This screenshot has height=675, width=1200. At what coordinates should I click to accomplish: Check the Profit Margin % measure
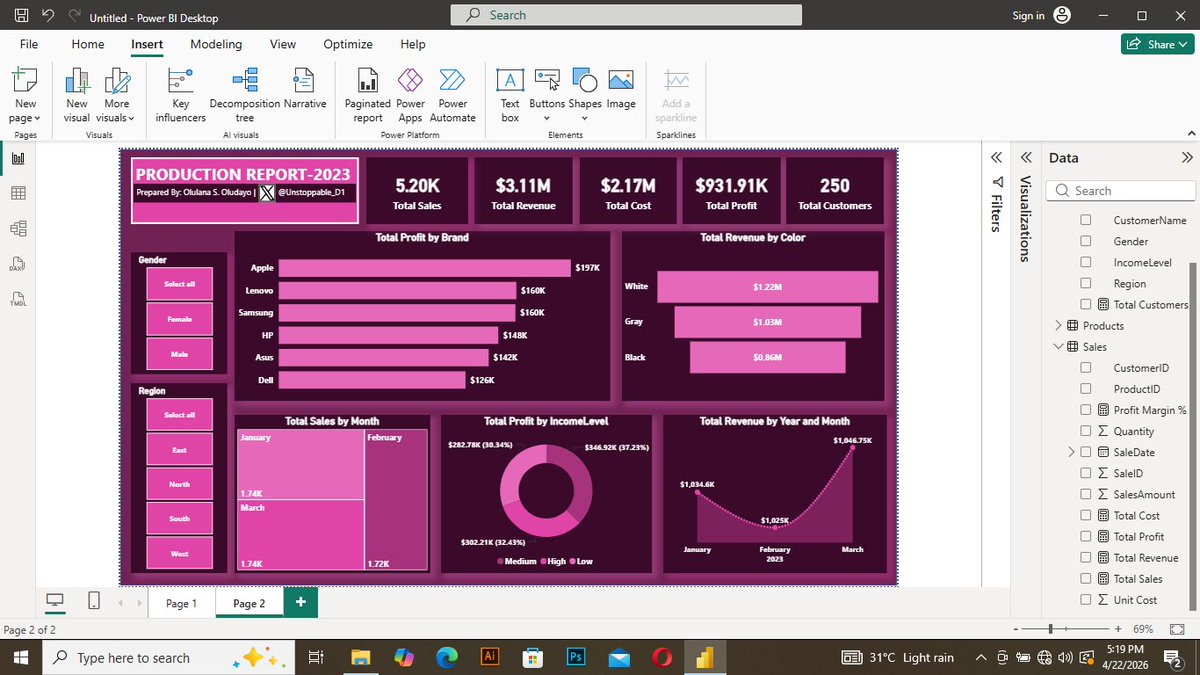[1086, 410]
